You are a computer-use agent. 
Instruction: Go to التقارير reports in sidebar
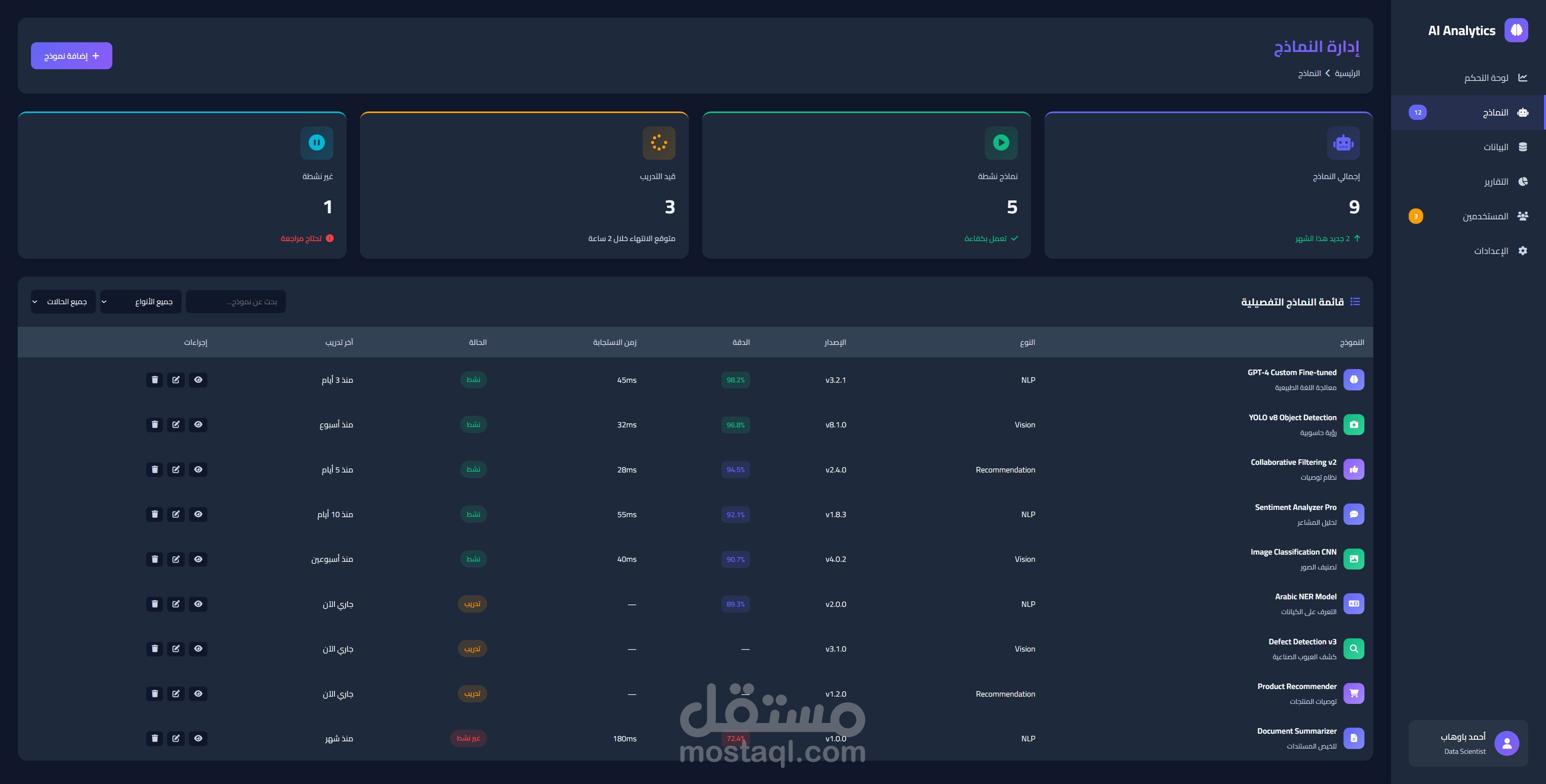tap(1496, 182)
